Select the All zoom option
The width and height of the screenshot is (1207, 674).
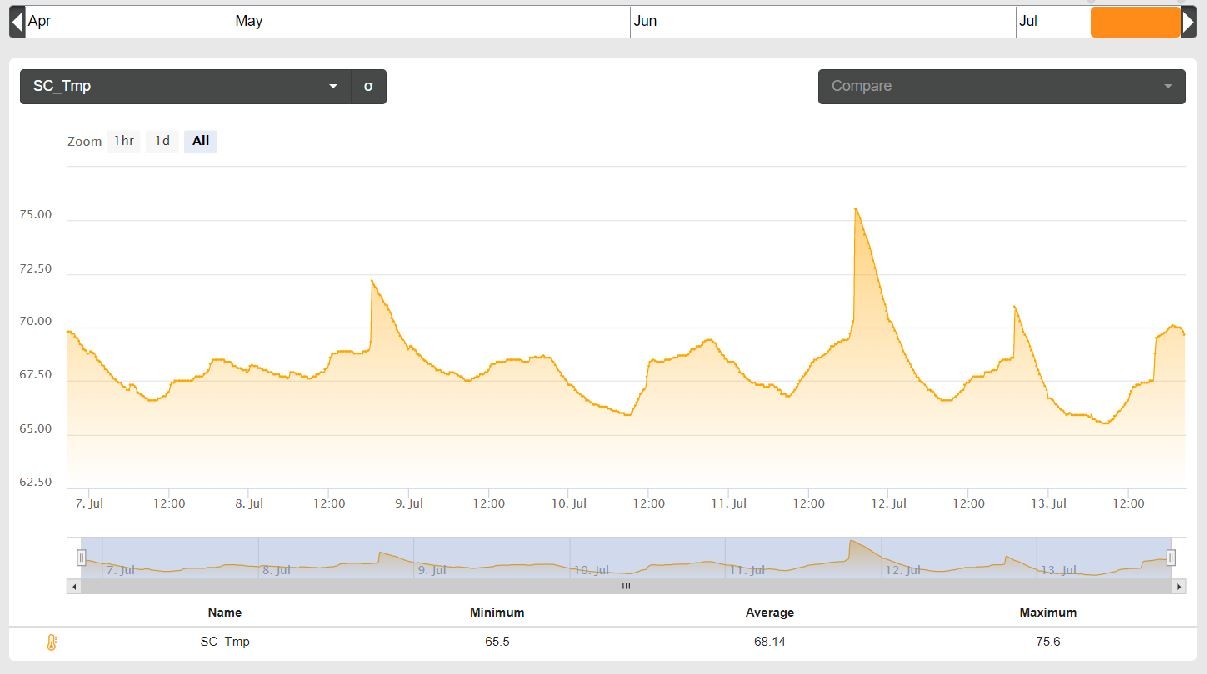pyautogui.click(x=200, y=141)
